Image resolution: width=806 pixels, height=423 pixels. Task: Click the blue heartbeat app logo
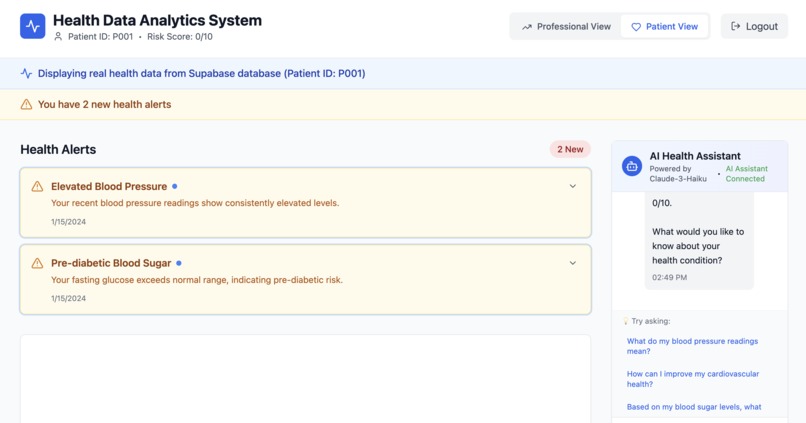coord(32,26)
